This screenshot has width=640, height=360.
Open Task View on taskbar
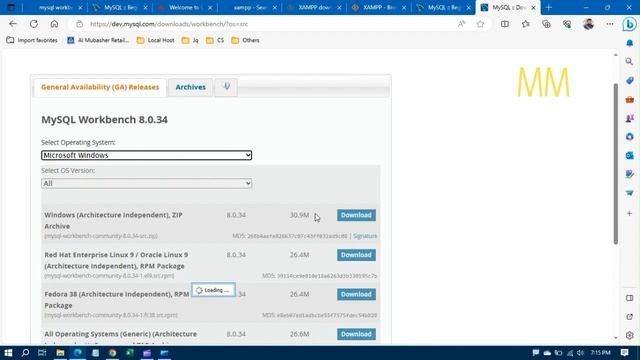42,353
